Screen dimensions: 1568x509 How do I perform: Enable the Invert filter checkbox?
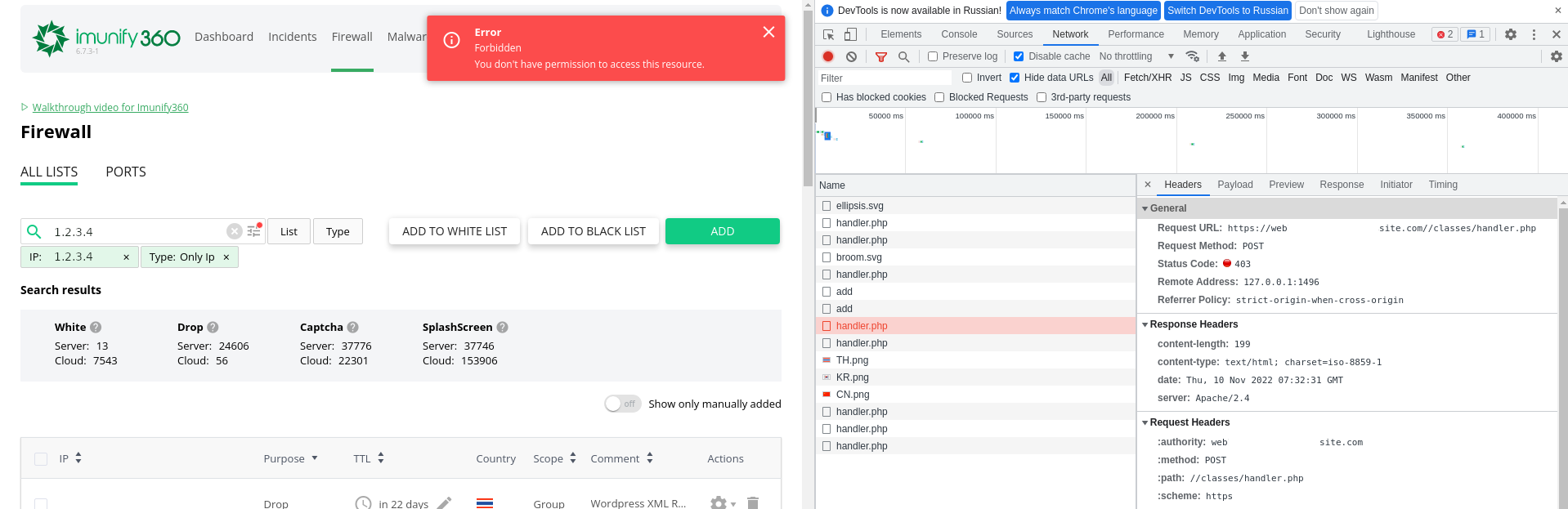[x=967, y=78]
